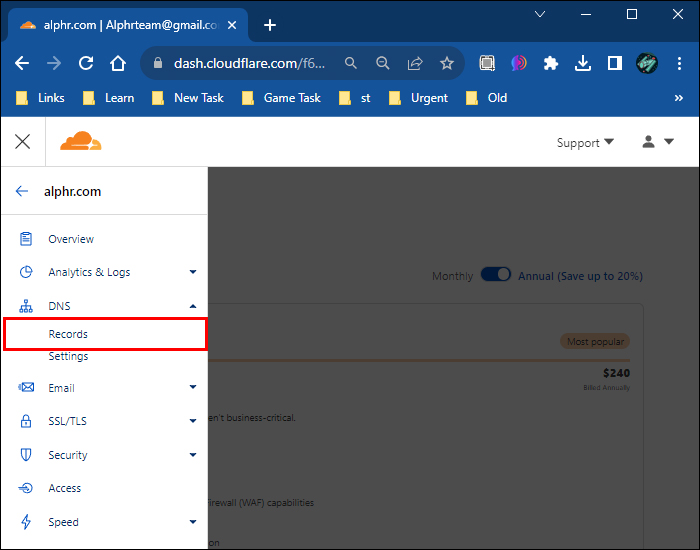The width and height of the screenshot is (700, 550).
Task: Open the Email menu item
Action: [x=62, y=388]
